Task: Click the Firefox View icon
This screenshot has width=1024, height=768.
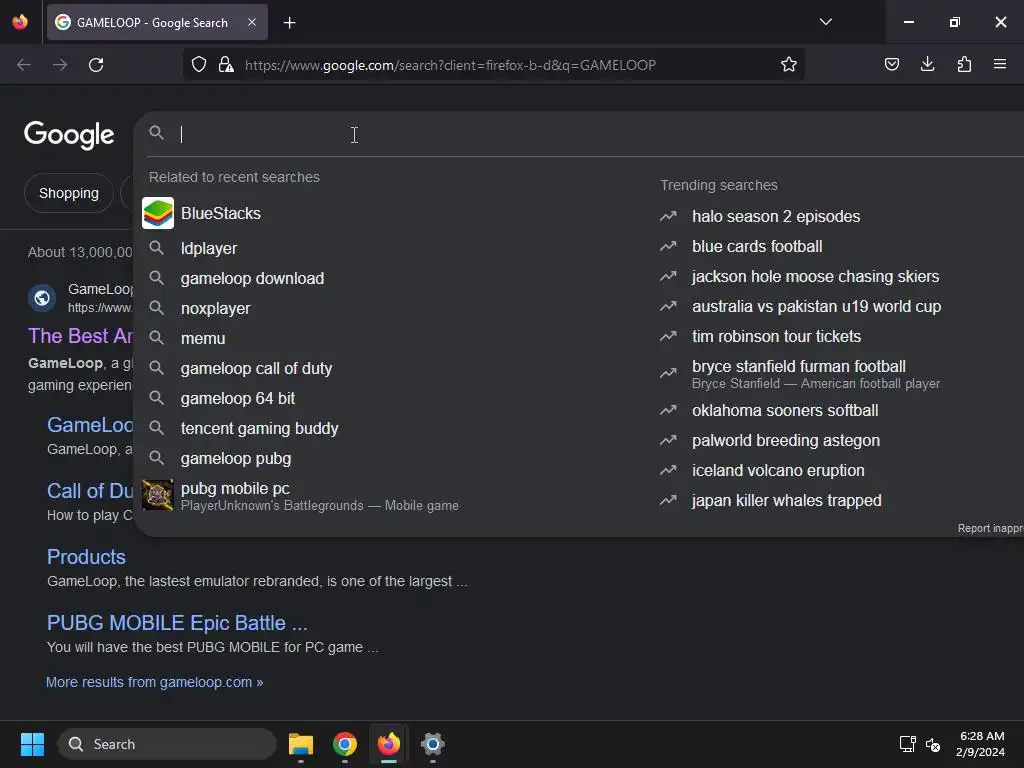Action: (x=20, y=22)
